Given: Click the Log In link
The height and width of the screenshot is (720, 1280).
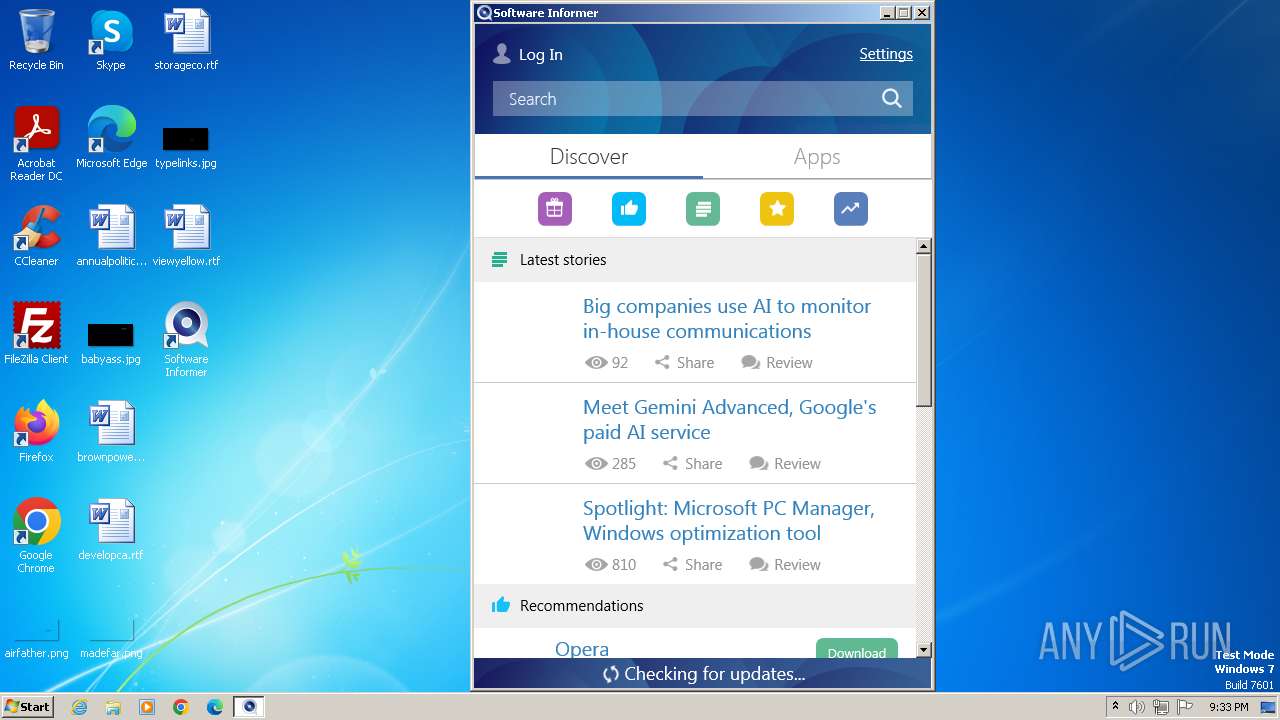Looking at the screenshot, I should pyautogui.click(x=540, y=55).
